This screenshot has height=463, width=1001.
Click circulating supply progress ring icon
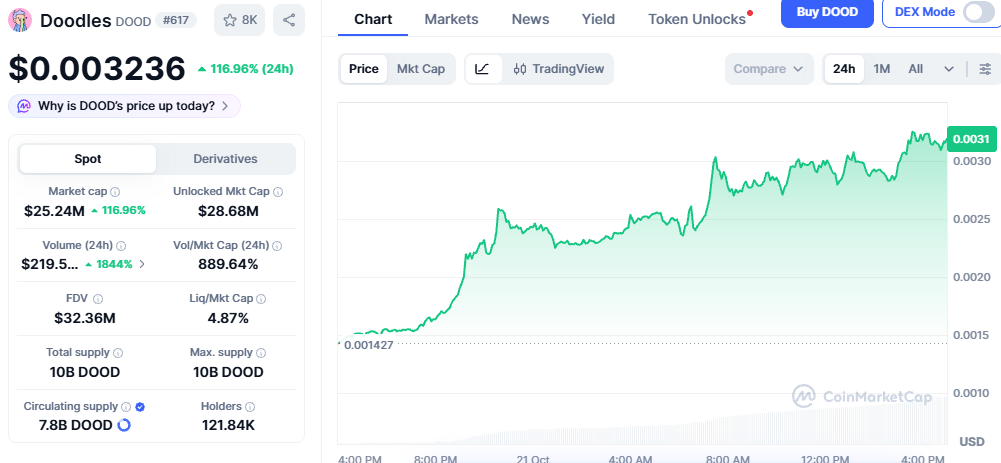point(124,425)
